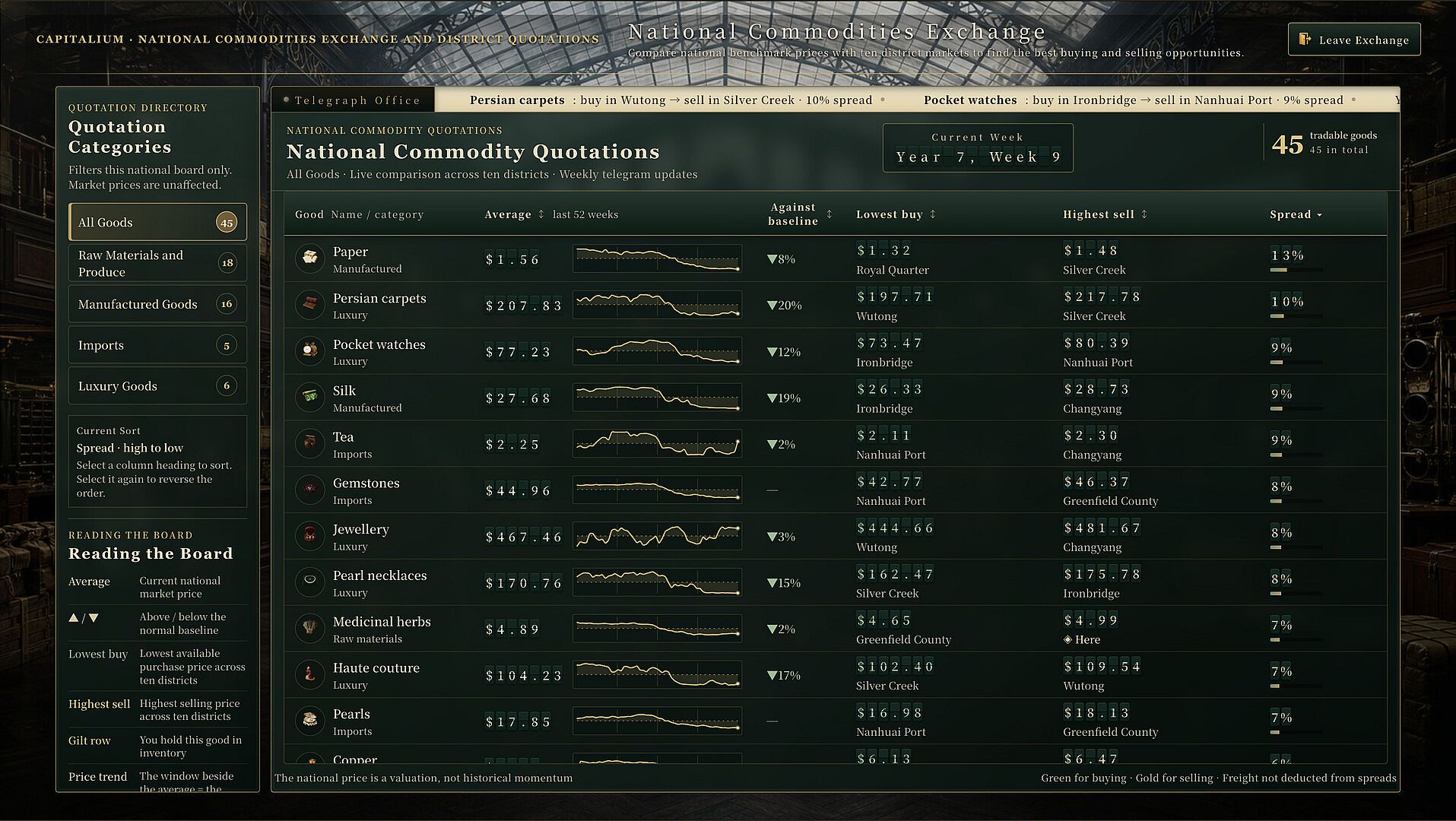Click Jewellery average price $467.46
Screen dimensions: 1456x821
524,537
